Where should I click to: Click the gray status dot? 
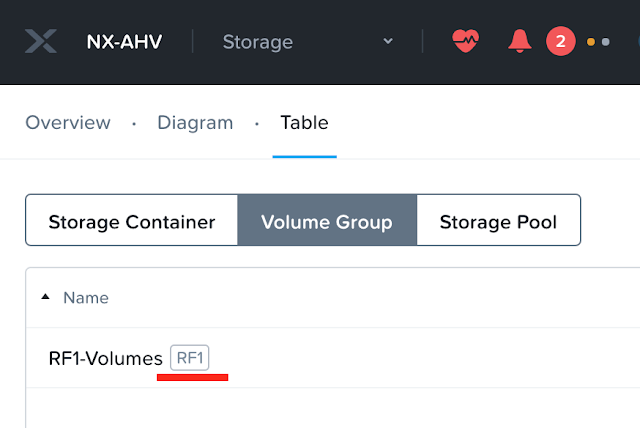(x=605, y=42)
